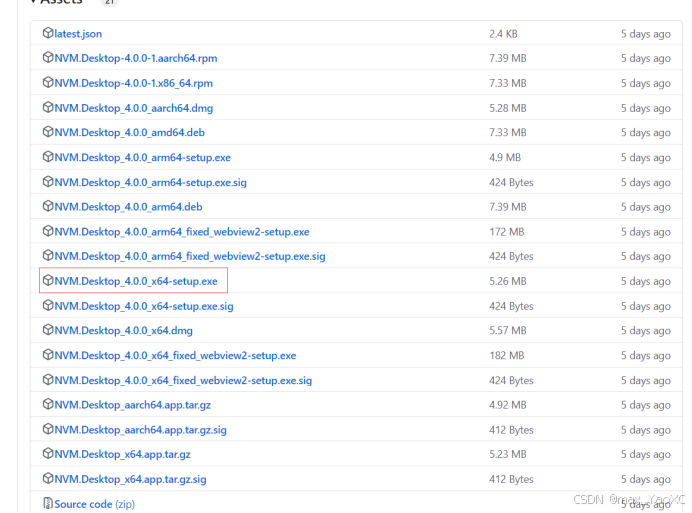Click the 4.9 MB size value
Screen dimensions: 692x513
(x=505, y=158)
